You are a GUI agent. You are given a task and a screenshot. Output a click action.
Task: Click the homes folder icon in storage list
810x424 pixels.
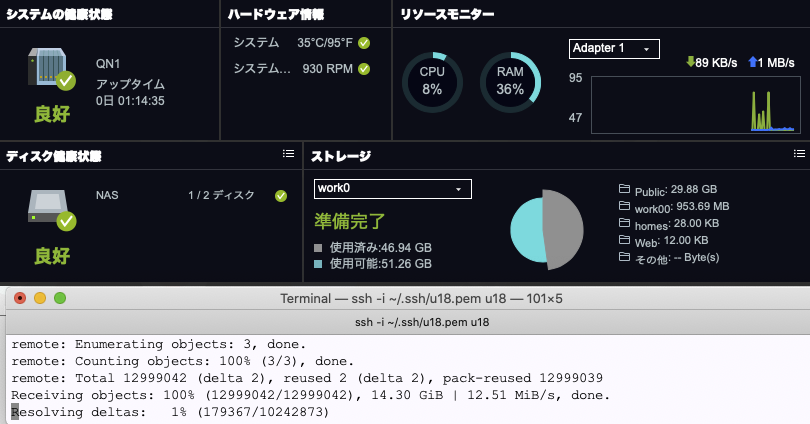pos(625,223)
